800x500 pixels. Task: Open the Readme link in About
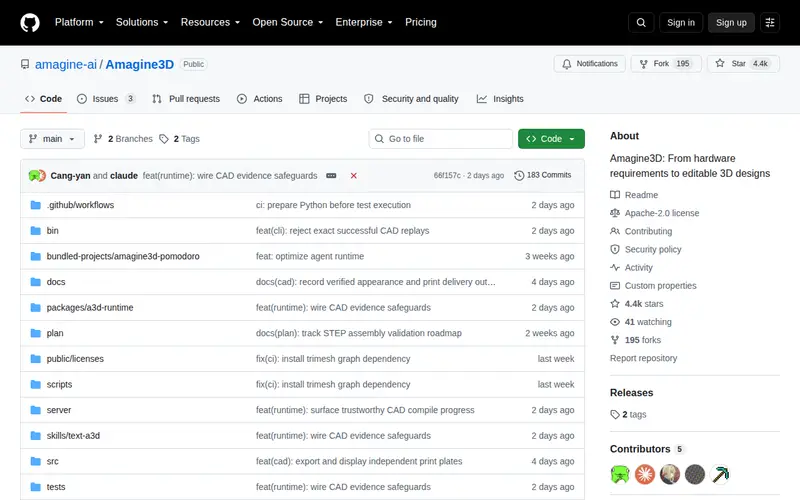tap(634, 195)
